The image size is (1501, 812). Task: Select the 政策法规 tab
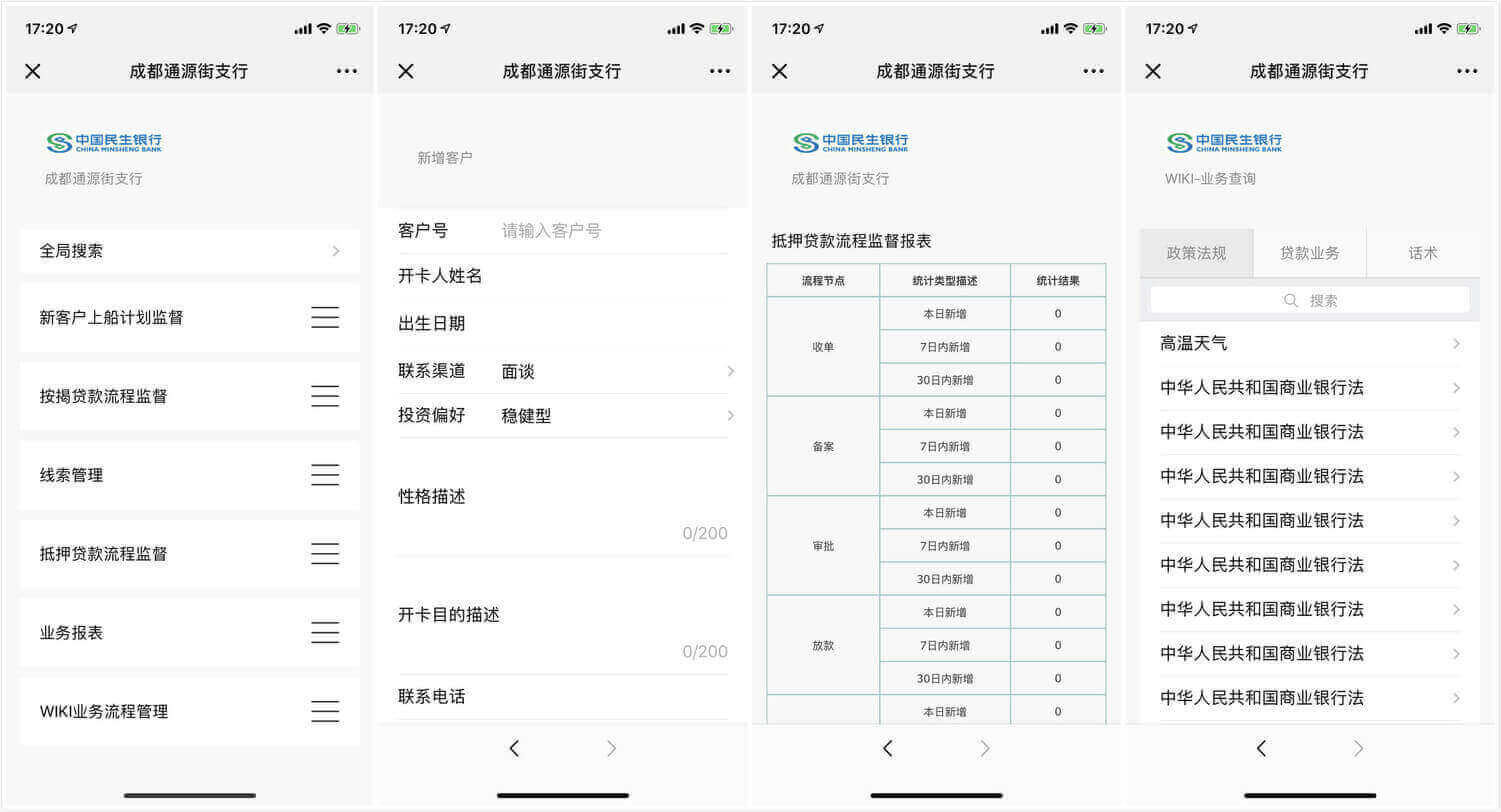pyautogui.click(x=1196, y=253)
